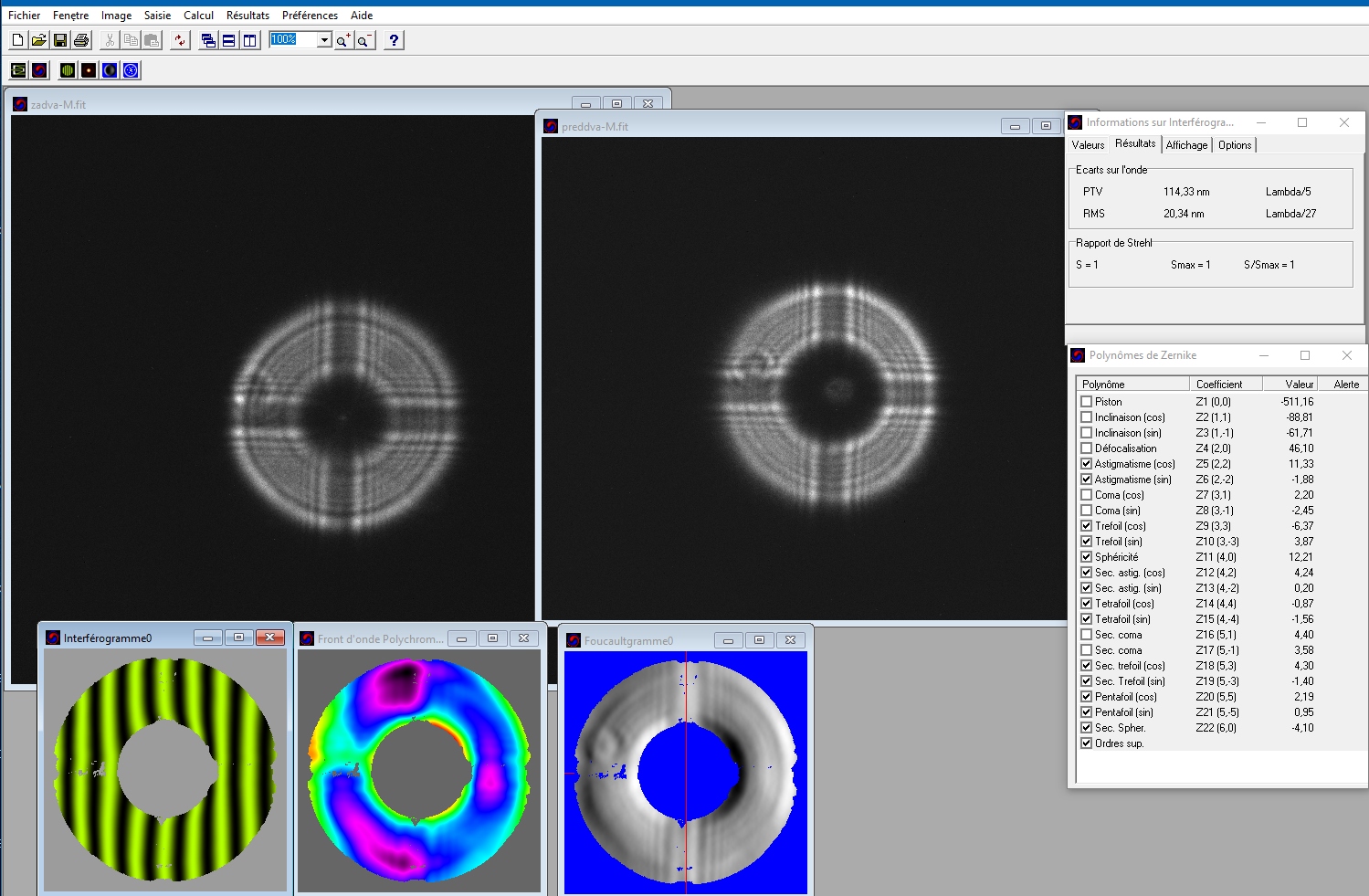Click the Valeur column header
The image size is (1369, 896).
click(x=1290, y=385)
